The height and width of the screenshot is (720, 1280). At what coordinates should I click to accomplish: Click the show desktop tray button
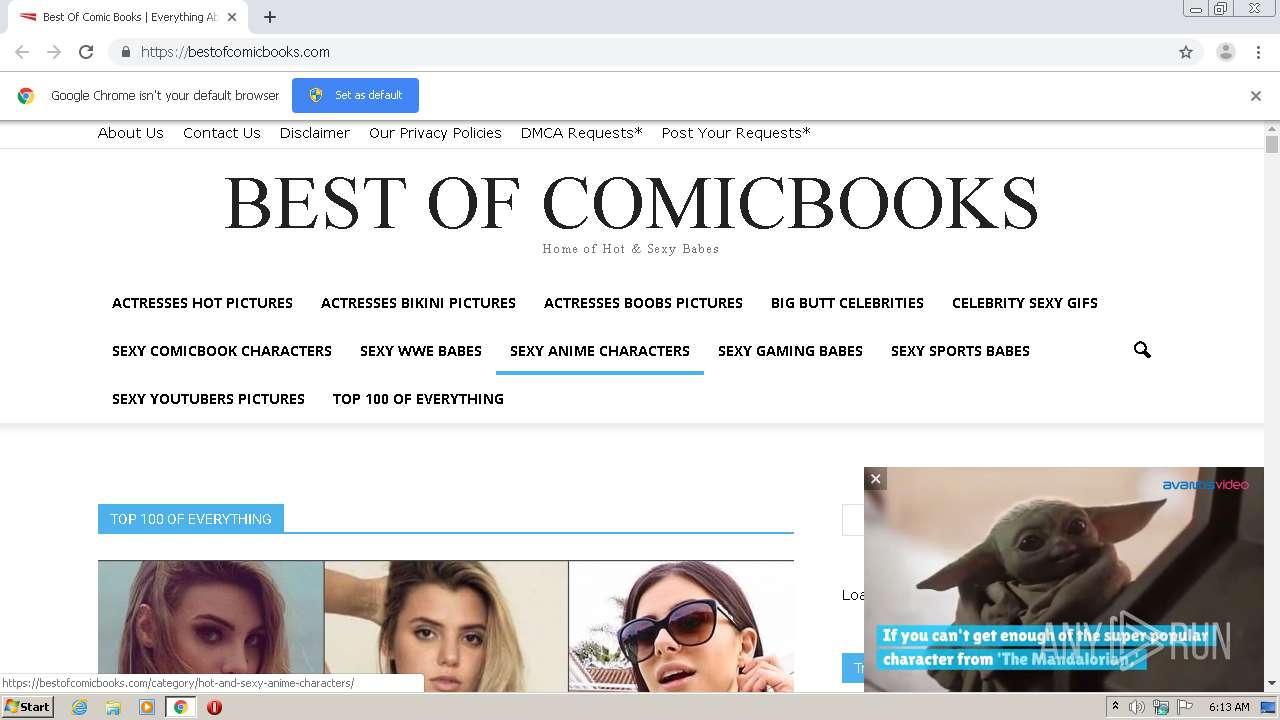point(1269,707)
